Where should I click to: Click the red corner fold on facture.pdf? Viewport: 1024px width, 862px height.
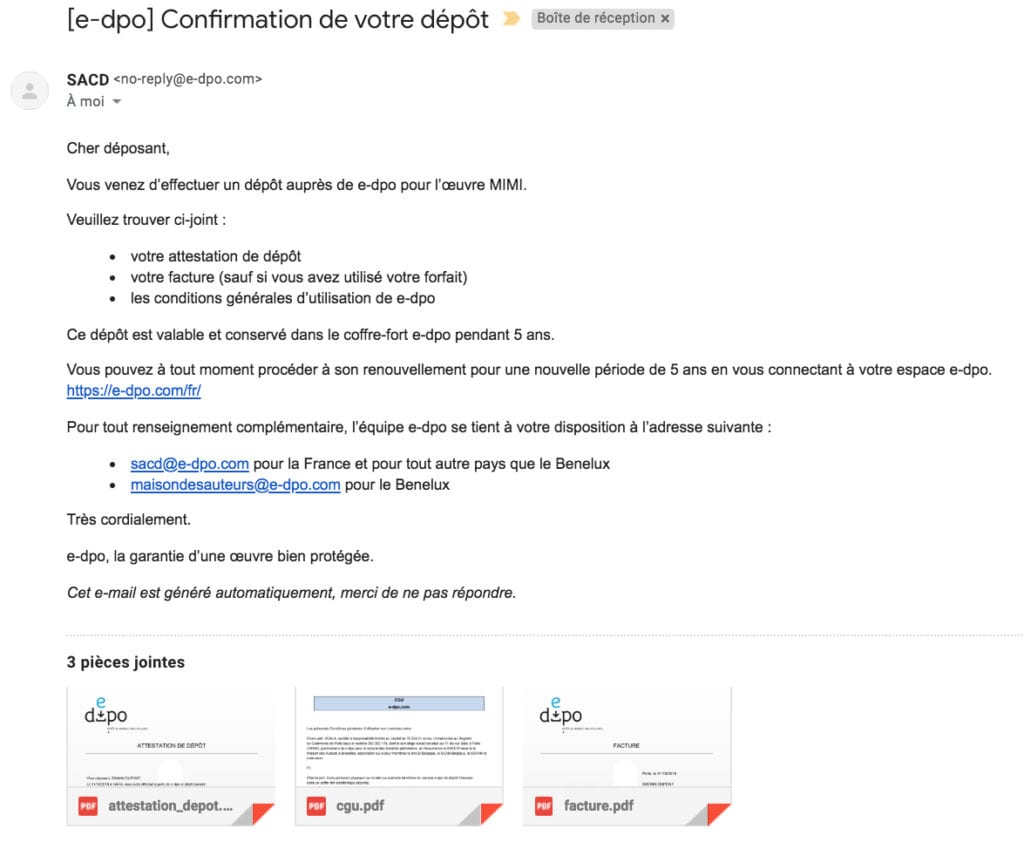pyautogui.click(x=718, y=814)
